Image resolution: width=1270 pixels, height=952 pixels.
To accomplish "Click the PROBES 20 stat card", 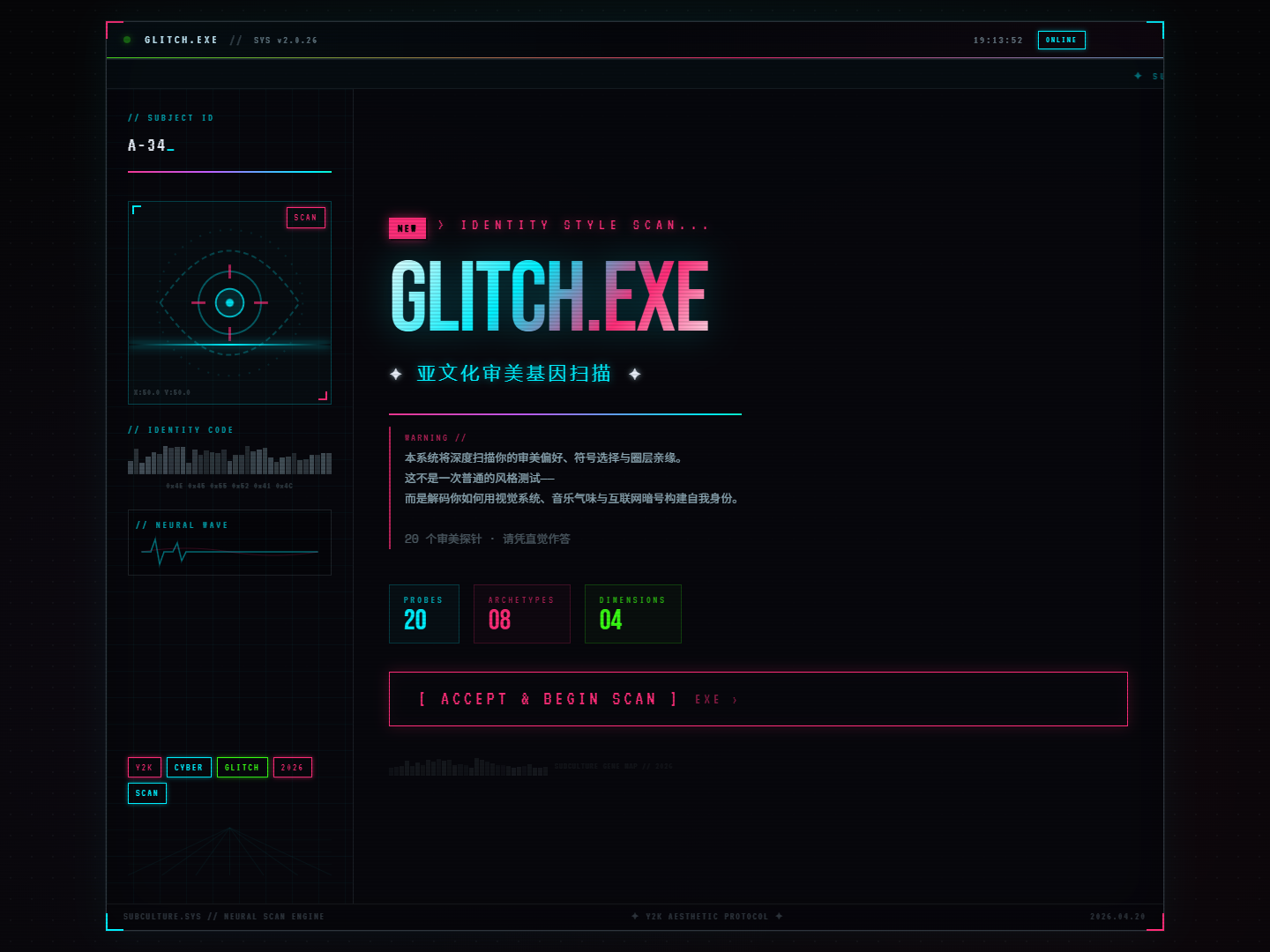I will (424, 614).
